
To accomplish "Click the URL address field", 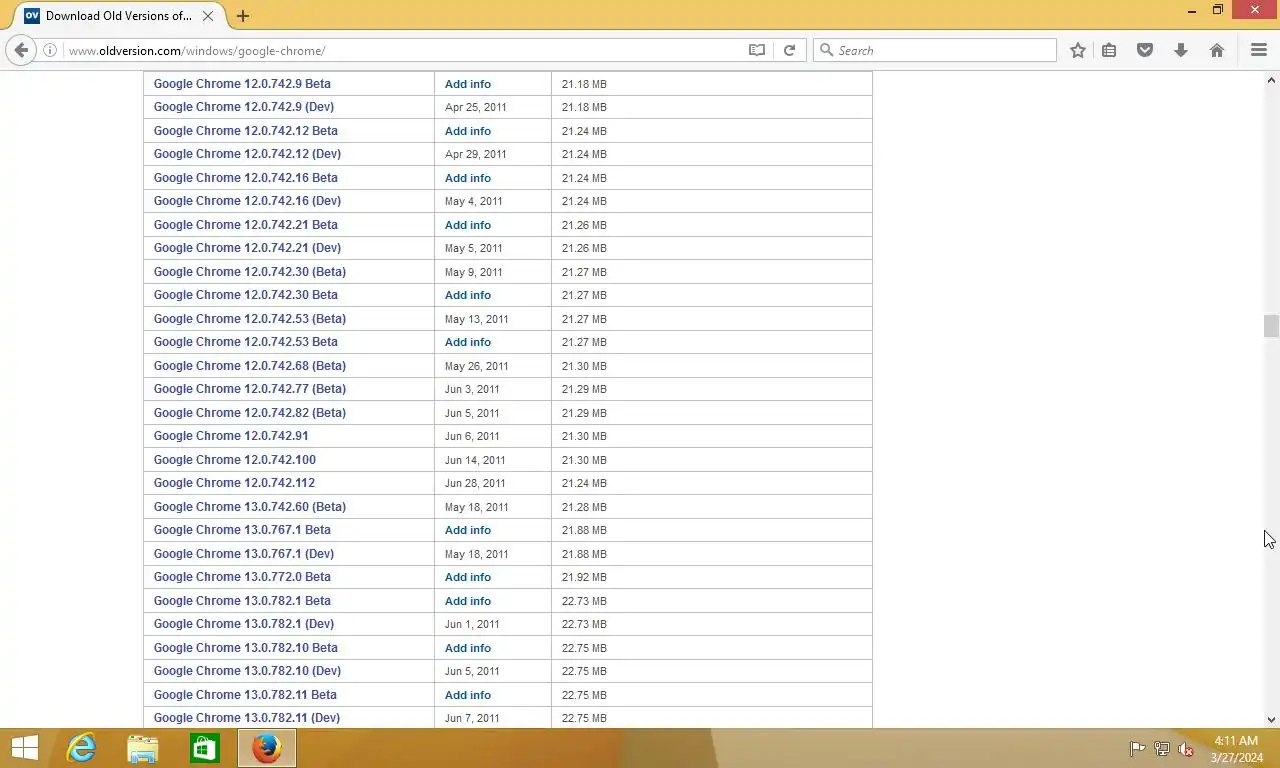I will [x=405, y=50].
